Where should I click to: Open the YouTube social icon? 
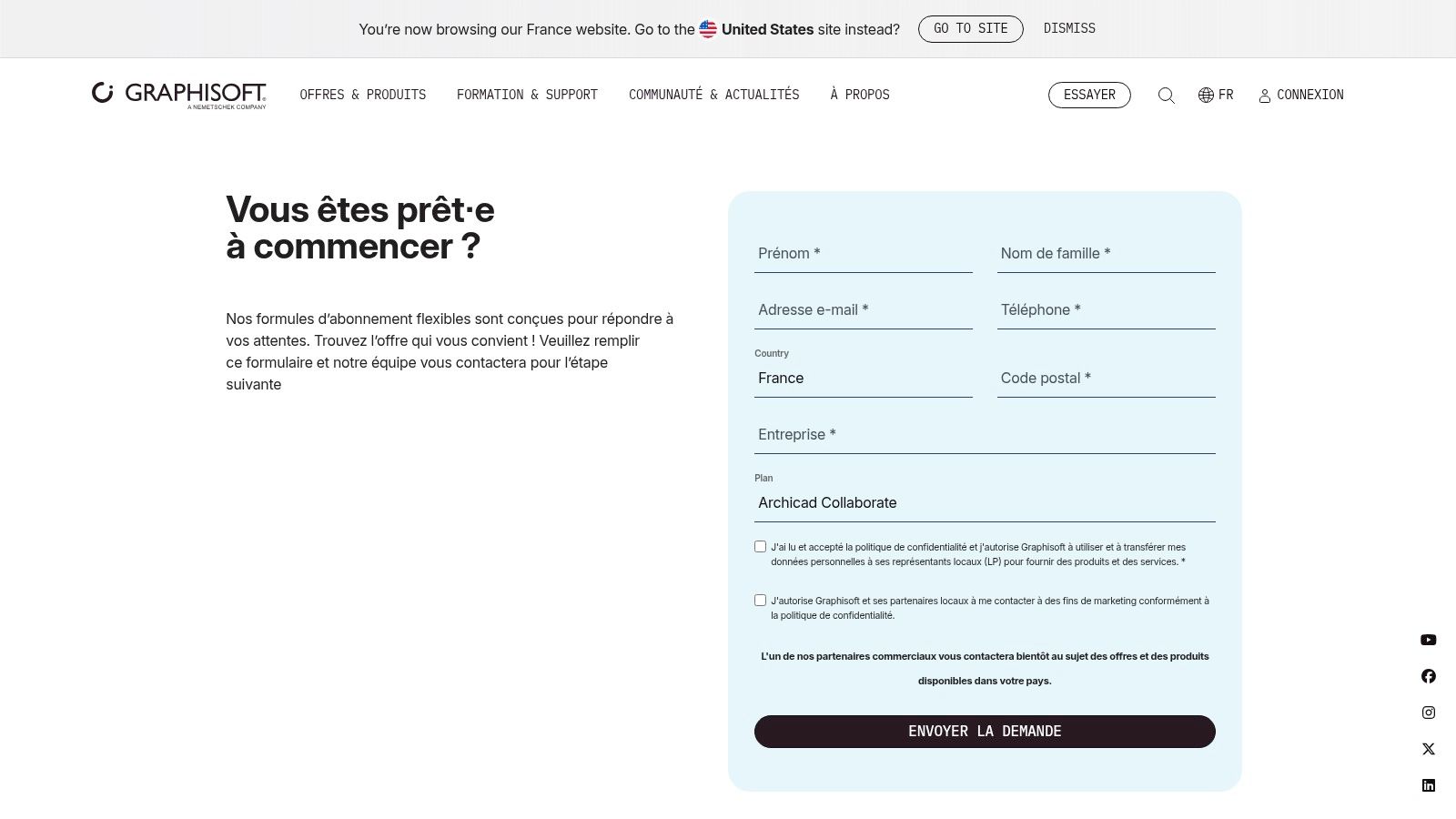coord(1429,640)
